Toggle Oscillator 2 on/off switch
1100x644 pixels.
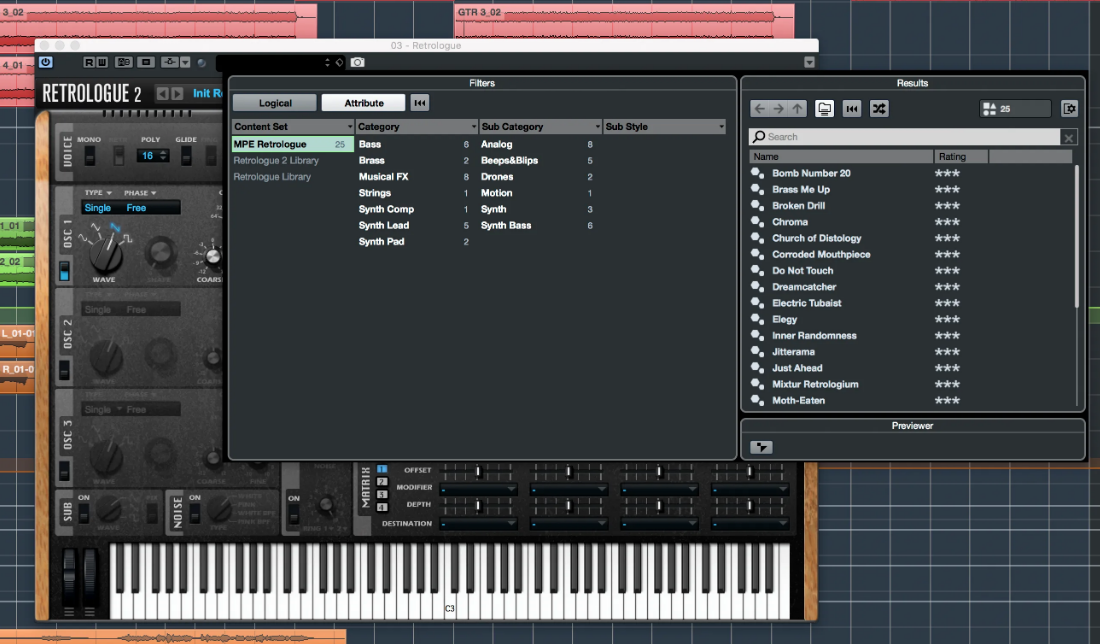tap(65, 370)
